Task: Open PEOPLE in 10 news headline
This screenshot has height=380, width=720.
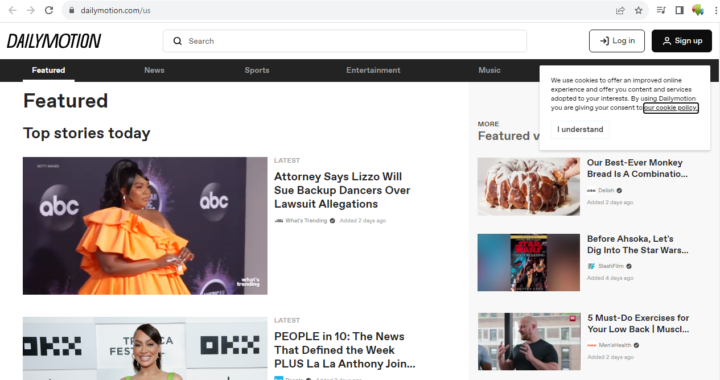Action: point(344,350)
